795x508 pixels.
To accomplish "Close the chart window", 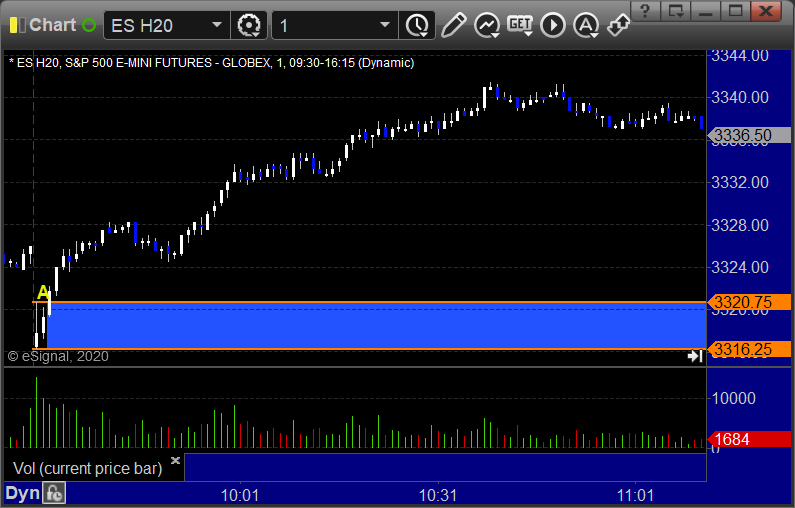I will coord(766,11).
